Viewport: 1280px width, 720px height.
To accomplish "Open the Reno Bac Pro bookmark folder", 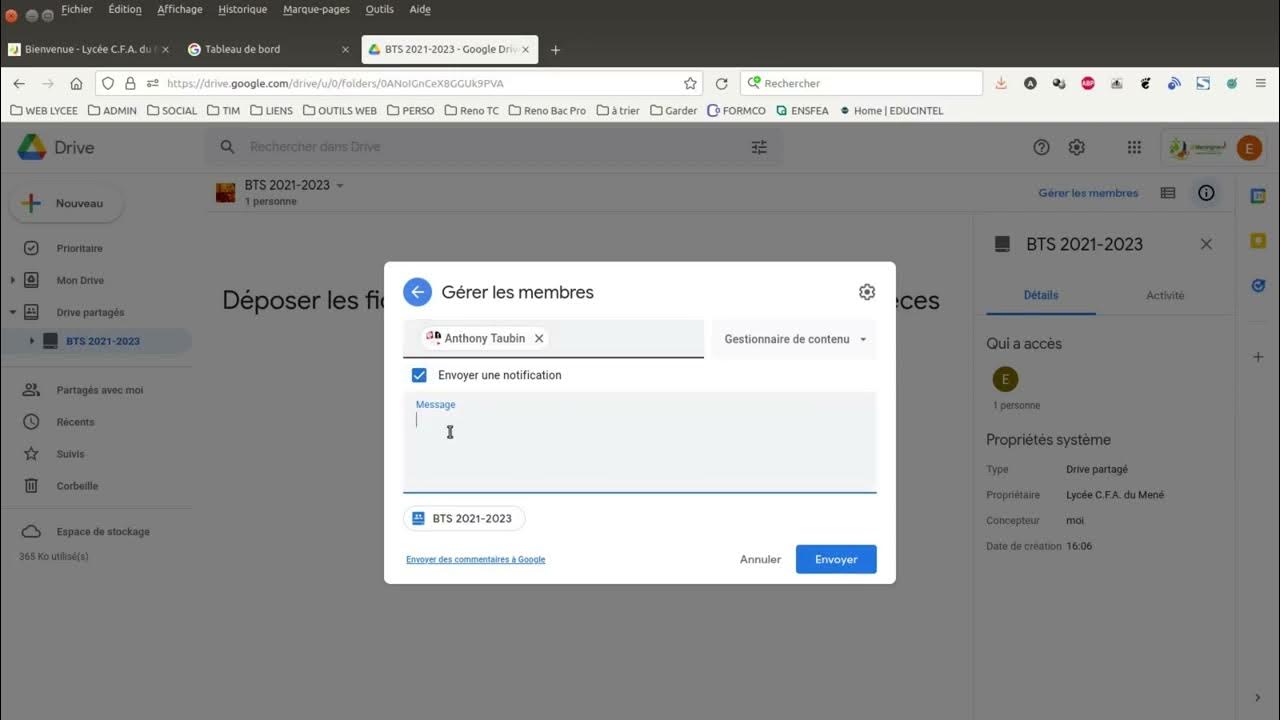I will pos(547,111).
